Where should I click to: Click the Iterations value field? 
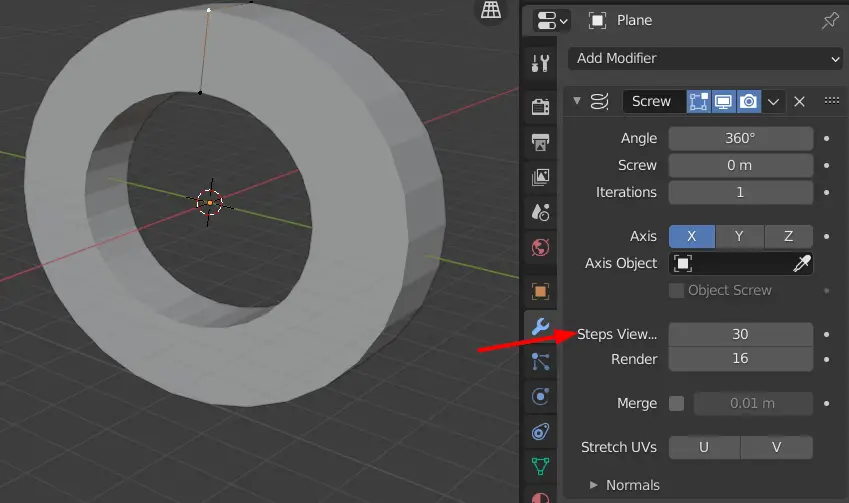click(740, 192)
